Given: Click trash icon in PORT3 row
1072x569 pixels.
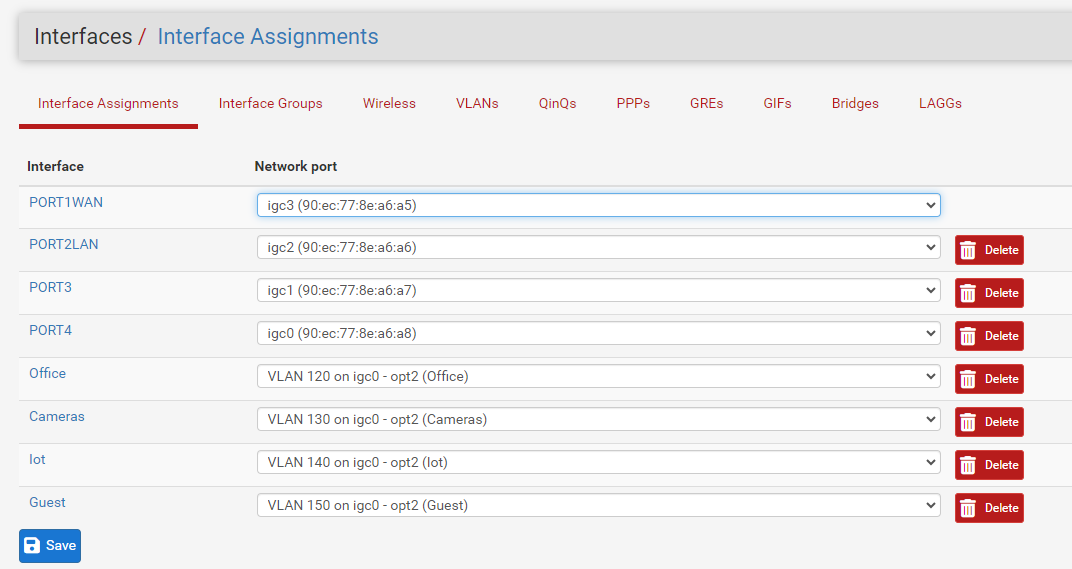Looking at the screenshot, I should (967, 293).
